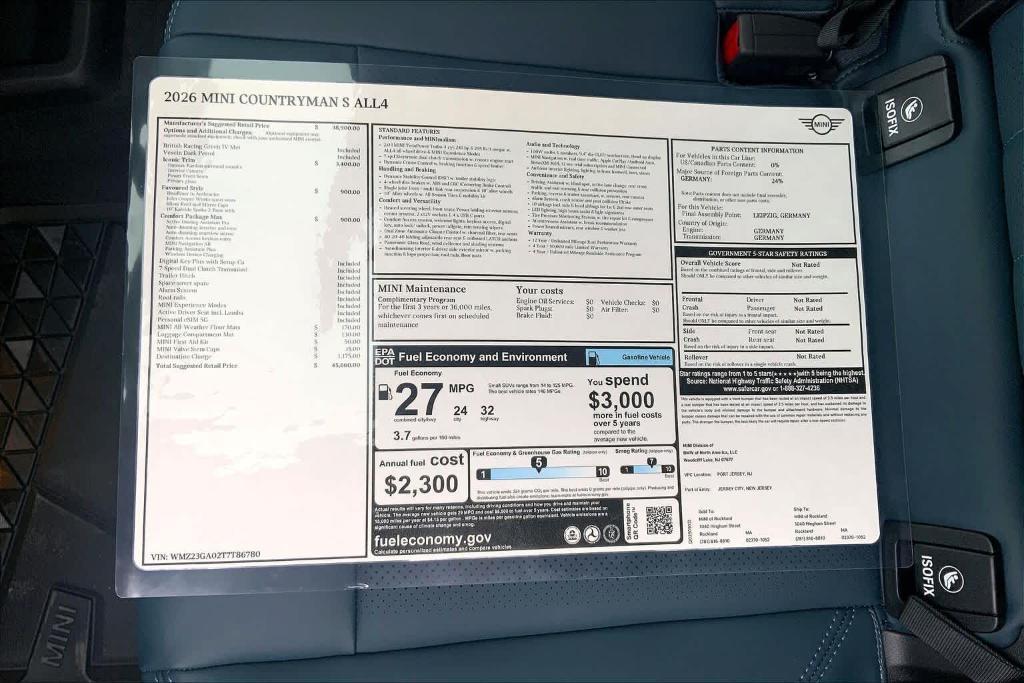Click the 'Gasoline Vehicle' label

(645, 357)
